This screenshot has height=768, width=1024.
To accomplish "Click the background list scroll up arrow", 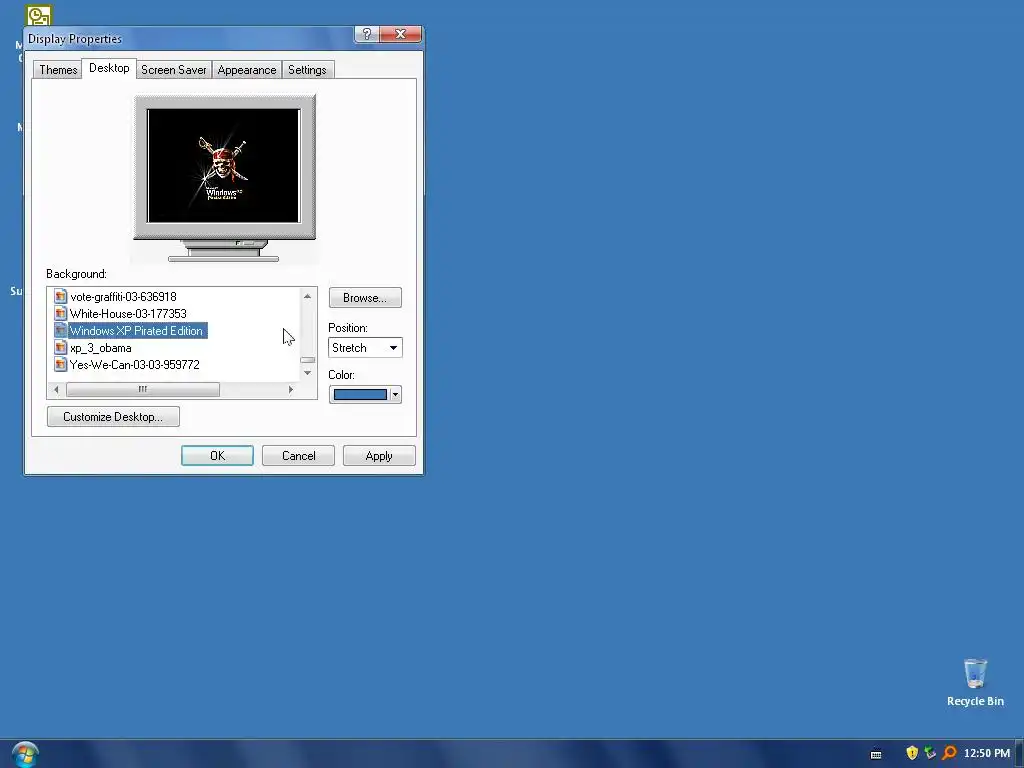I will click(x=307, y=296).
